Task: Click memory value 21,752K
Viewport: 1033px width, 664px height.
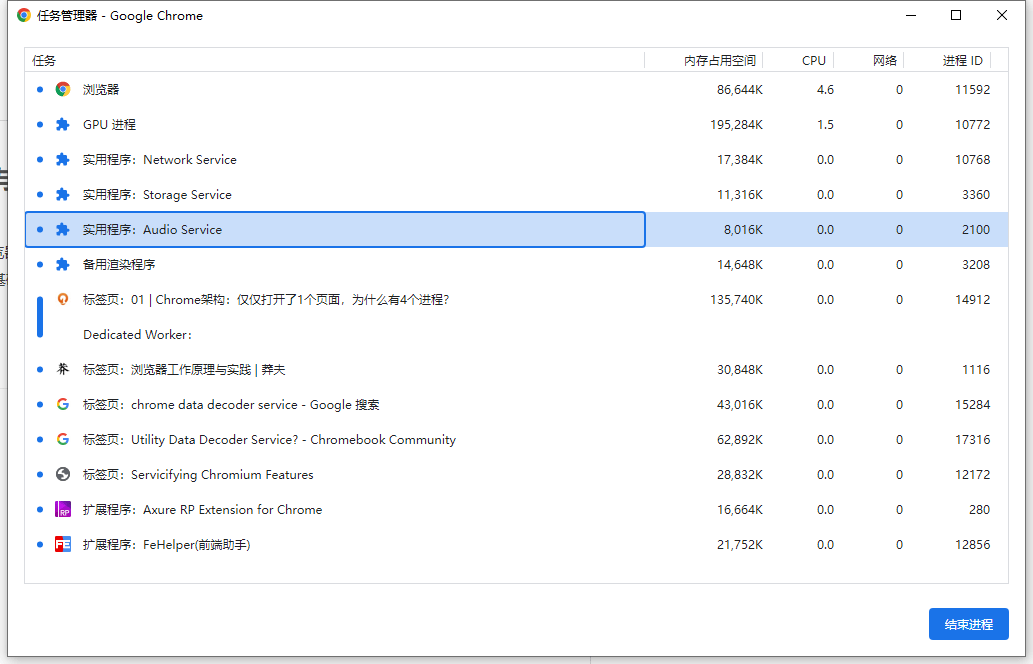Action: pyautogui.click(x=739, y=544)
